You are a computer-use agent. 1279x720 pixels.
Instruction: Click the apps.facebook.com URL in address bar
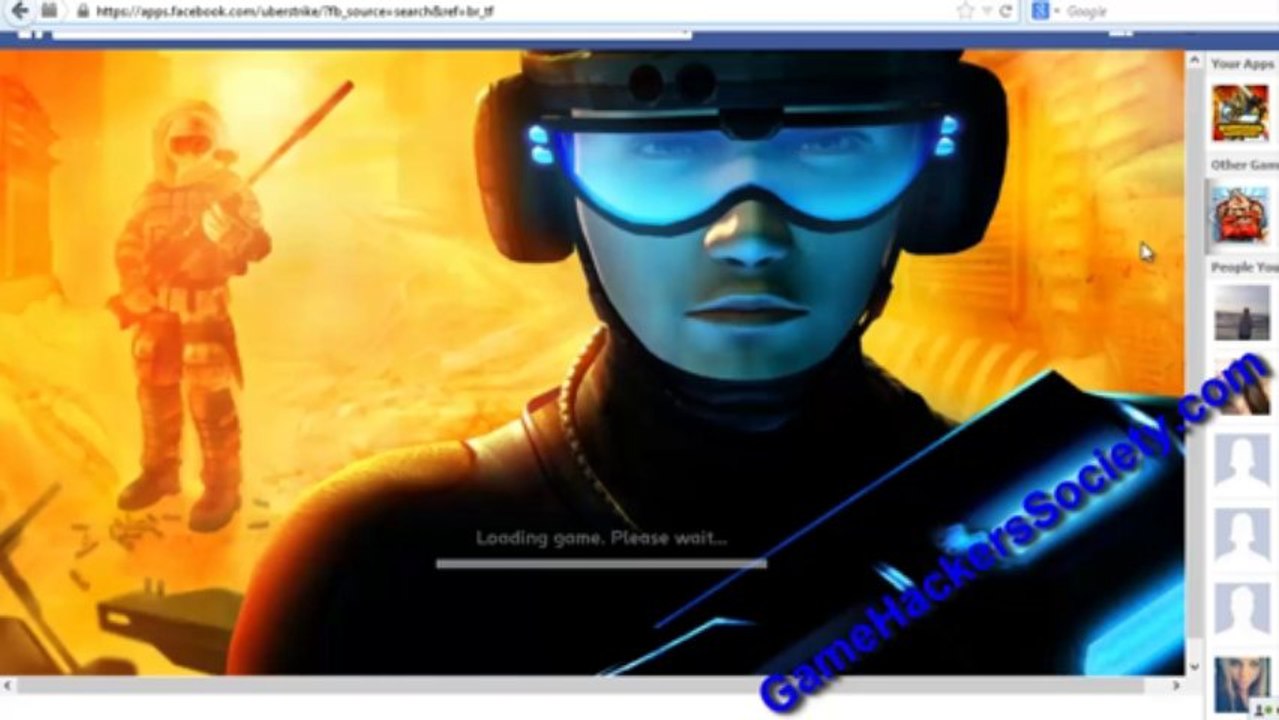pyautogui.click(x=294, y=12)
